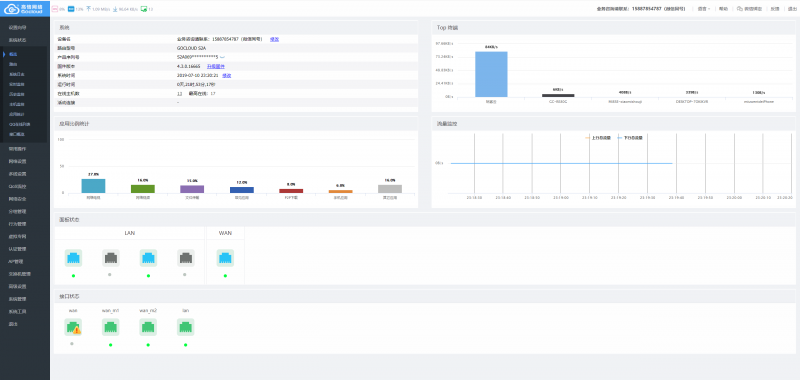Click the WeChat icon in top bar
Image resolution: width=800 pixels, height=380 pixels.
740,9
